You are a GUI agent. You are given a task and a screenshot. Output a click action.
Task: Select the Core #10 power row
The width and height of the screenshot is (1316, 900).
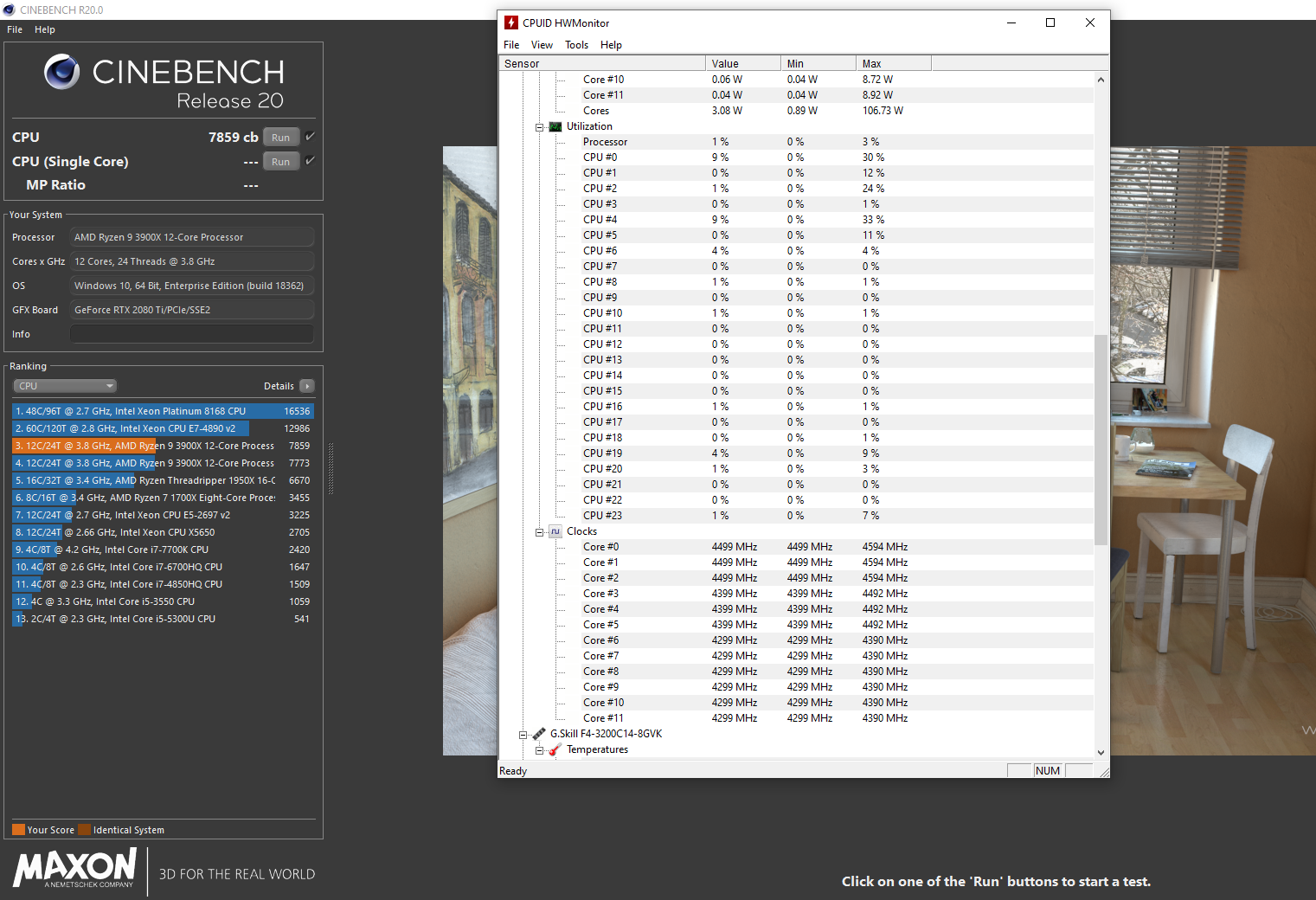797,80
